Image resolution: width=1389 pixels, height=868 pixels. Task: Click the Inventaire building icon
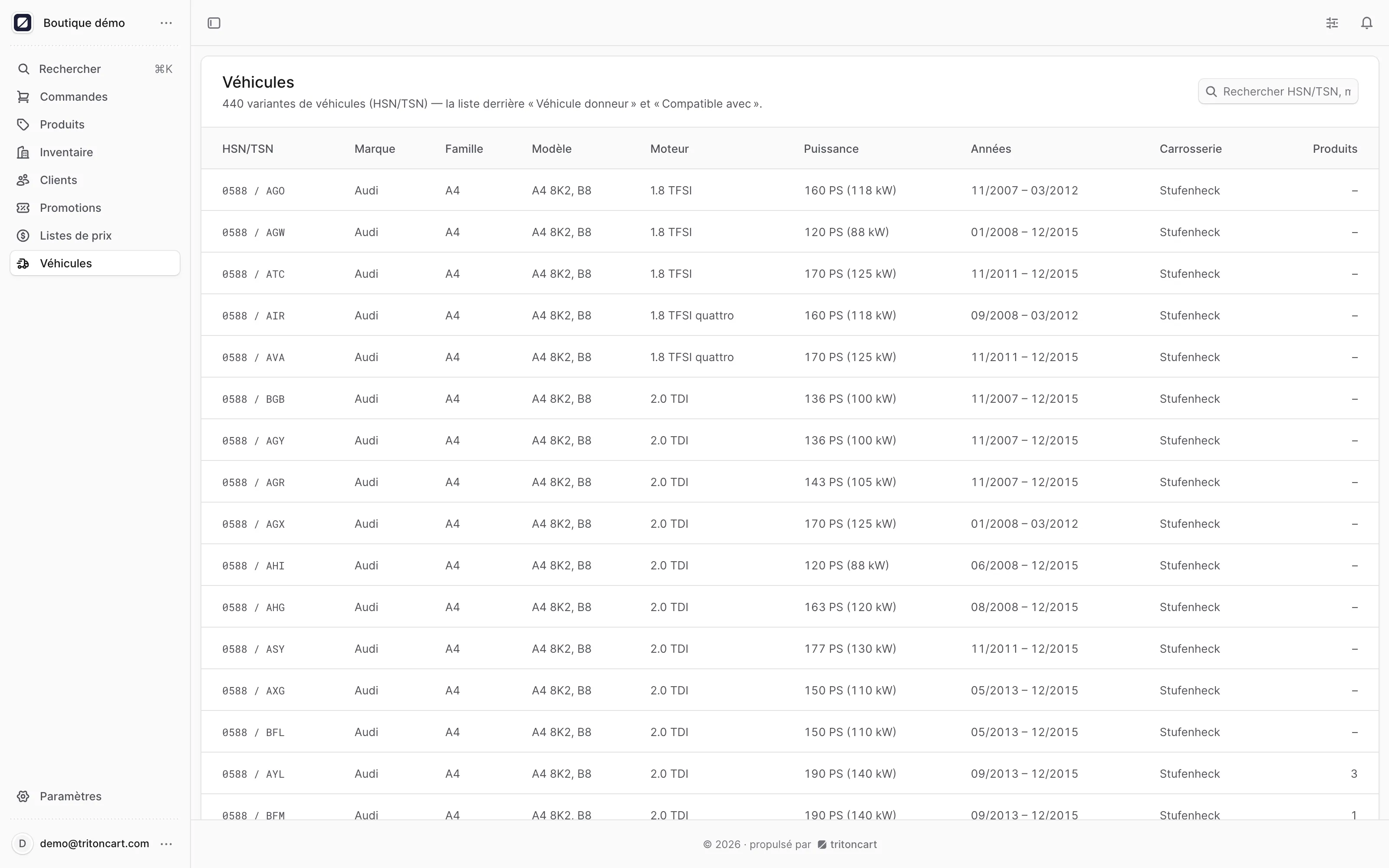(x=23, y=152)
